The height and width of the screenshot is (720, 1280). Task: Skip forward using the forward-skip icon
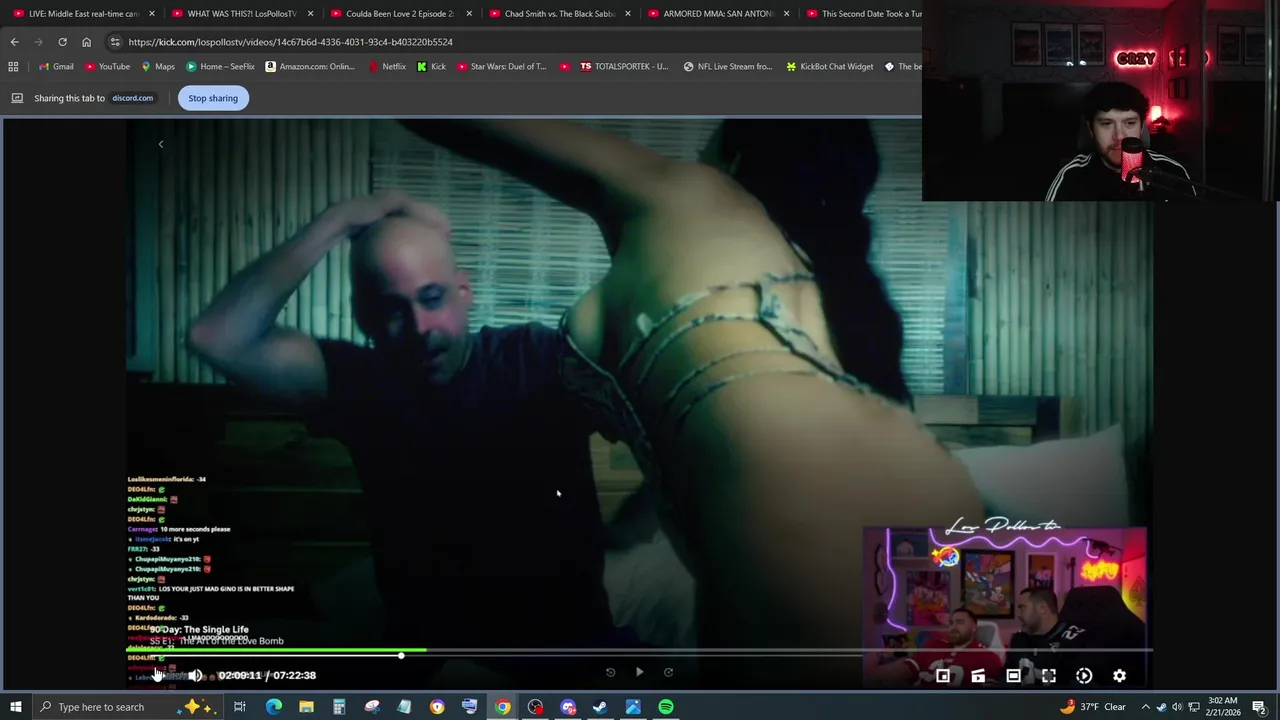point(669,672)
